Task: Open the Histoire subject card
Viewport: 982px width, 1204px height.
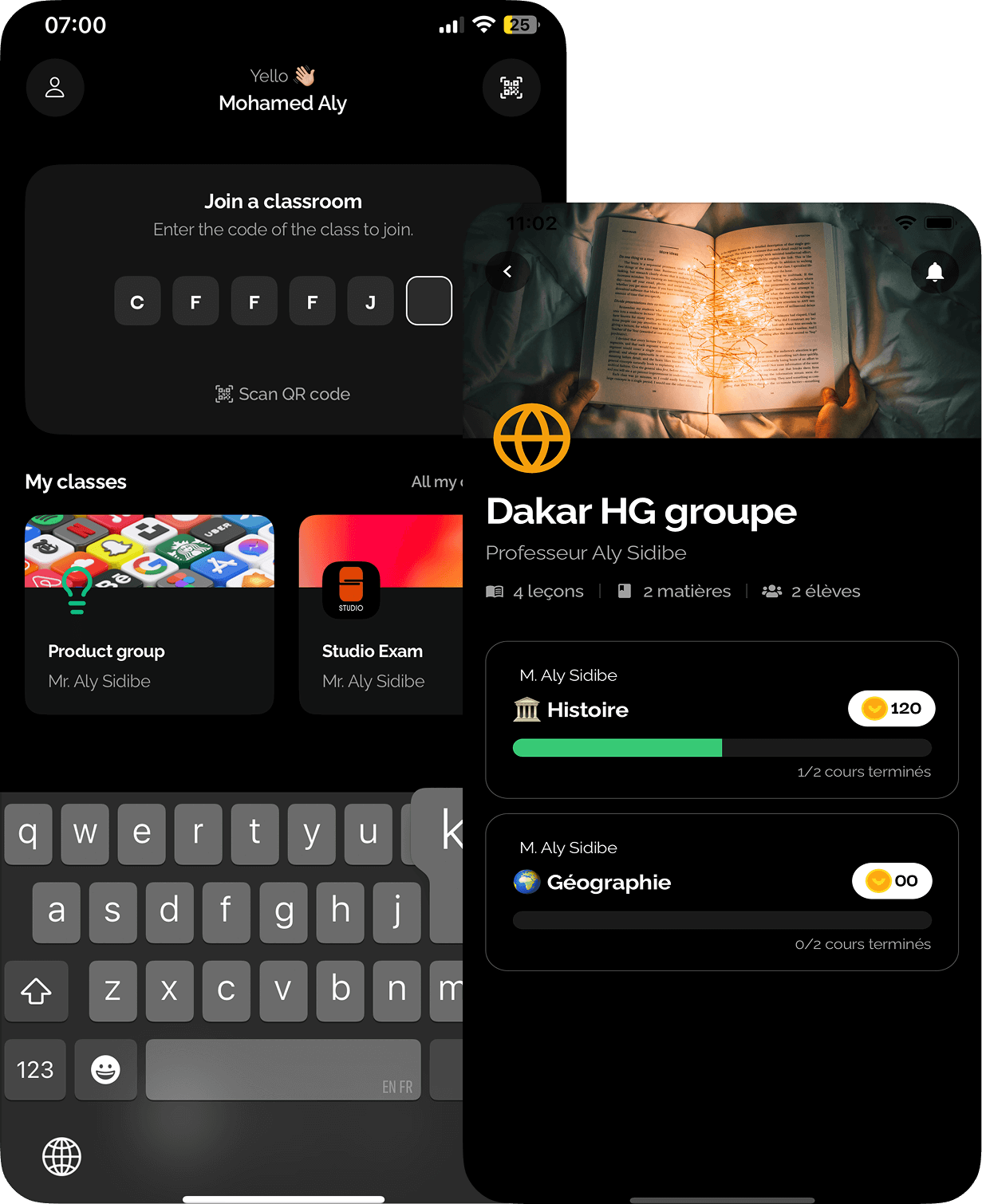Action: (722, 719)
